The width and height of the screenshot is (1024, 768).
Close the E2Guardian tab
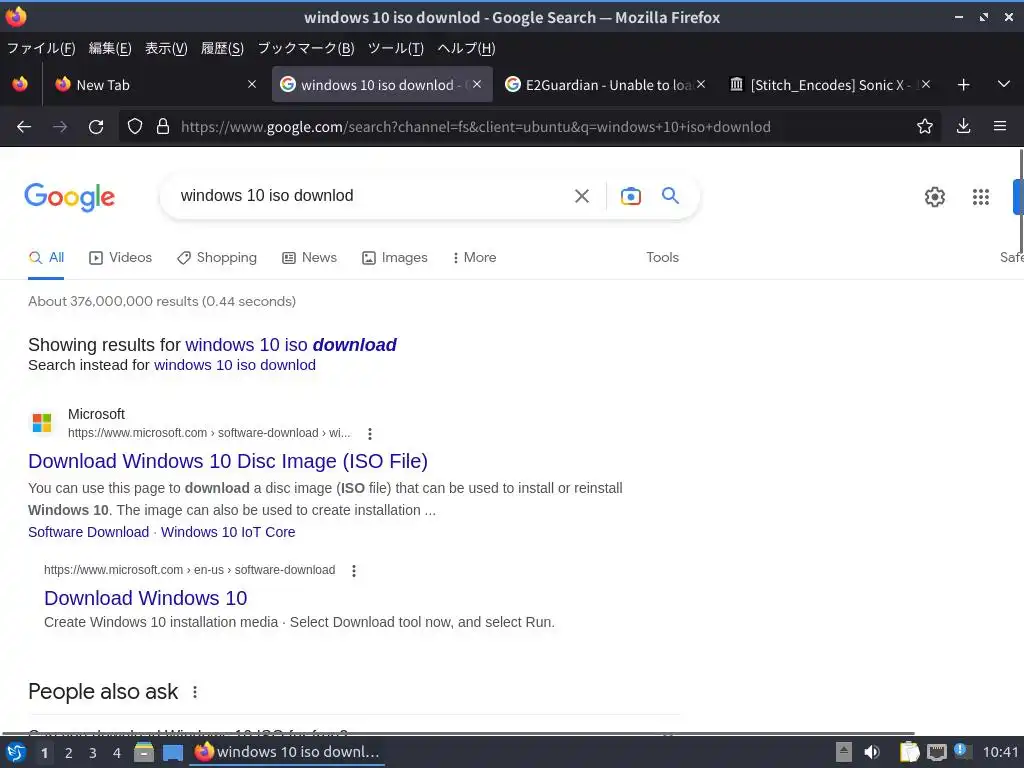coord(701,84)
